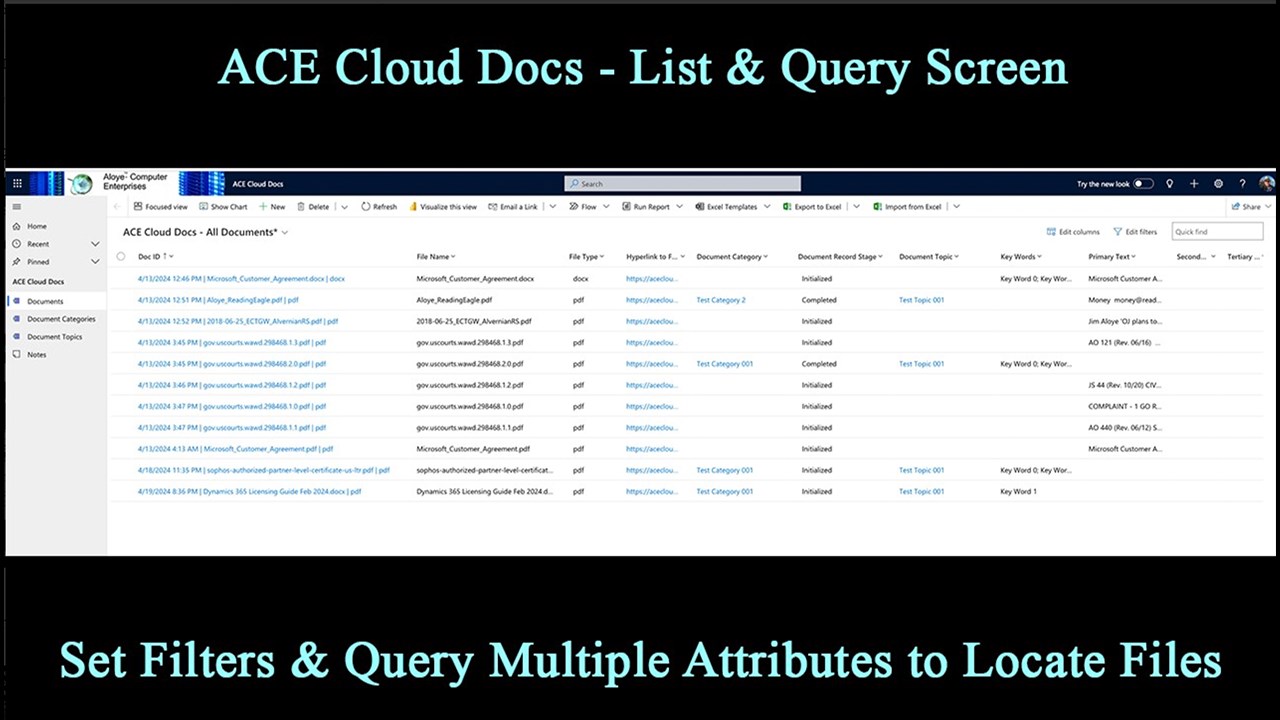Open the All Documents view selector
Viewport: 1280px width, 720px height.
pyautogui.click(x=205, y=232)
